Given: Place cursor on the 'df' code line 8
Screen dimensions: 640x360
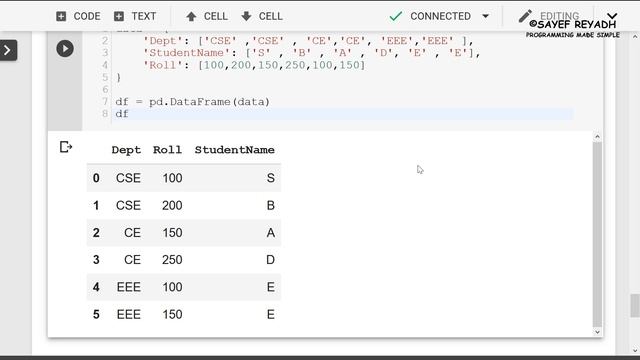Looking at the screenshot, I should tap(122, 114).
